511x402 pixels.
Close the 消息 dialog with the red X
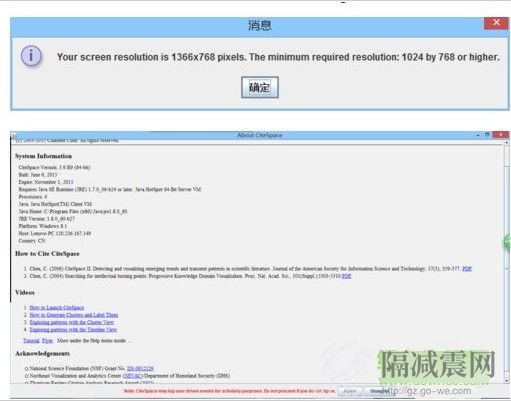(x=496, y=23)
